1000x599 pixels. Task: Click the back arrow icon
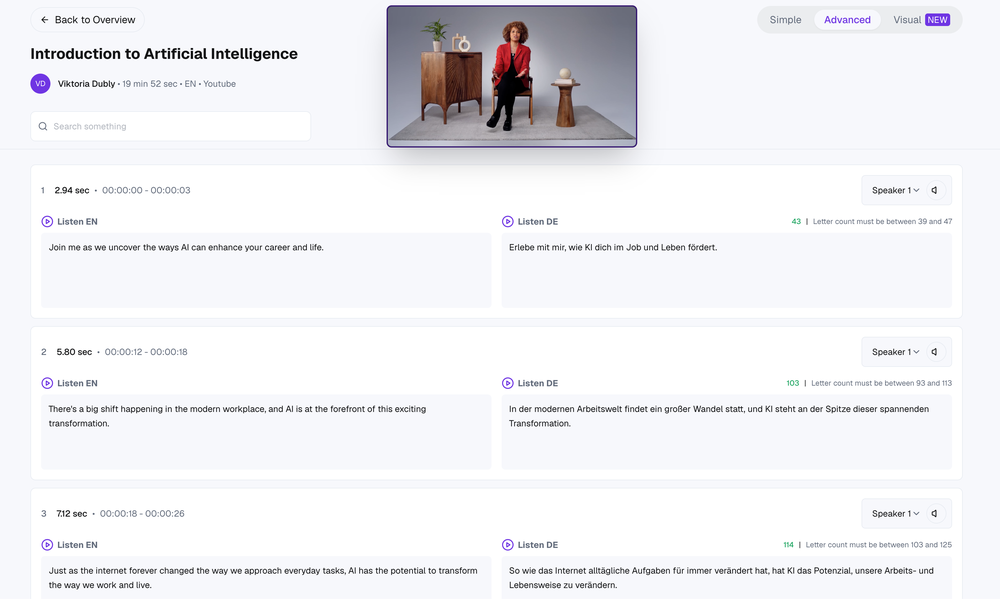pyautogui.click(x=45, y=20)
